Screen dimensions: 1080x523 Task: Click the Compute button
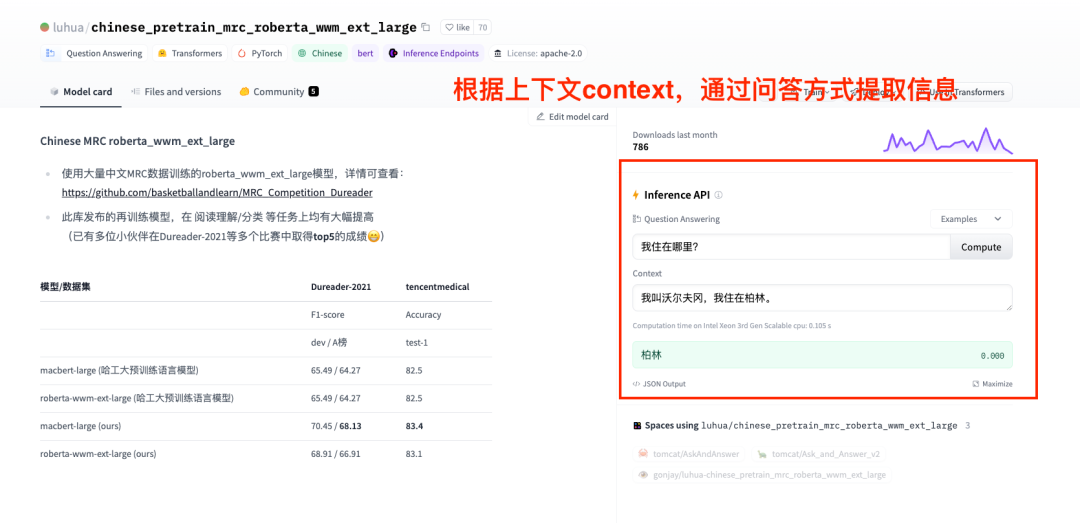coord(982,247)
